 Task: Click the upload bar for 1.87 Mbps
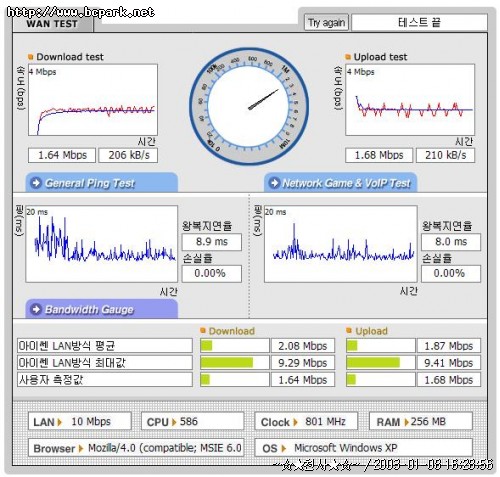click(381, 346)
